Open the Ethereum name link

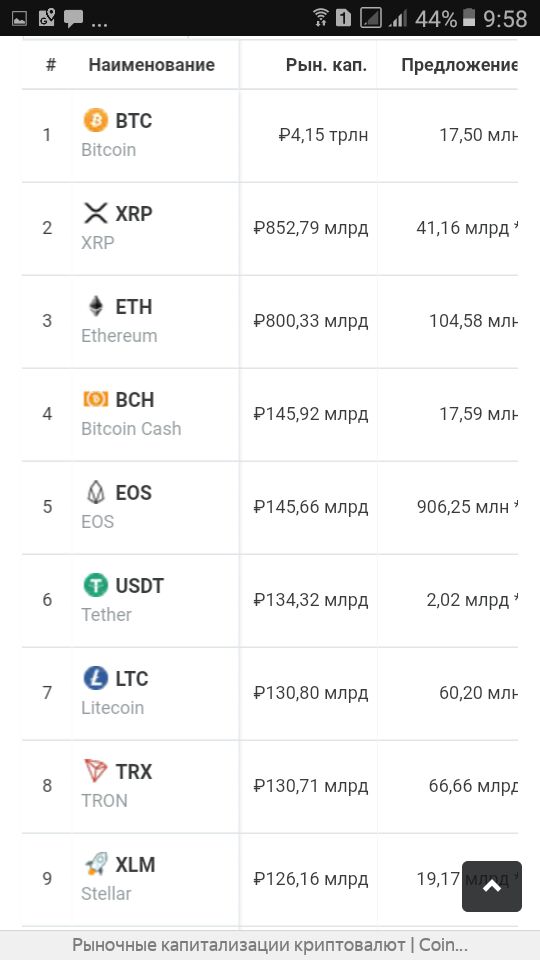click(x=119, y=336)
